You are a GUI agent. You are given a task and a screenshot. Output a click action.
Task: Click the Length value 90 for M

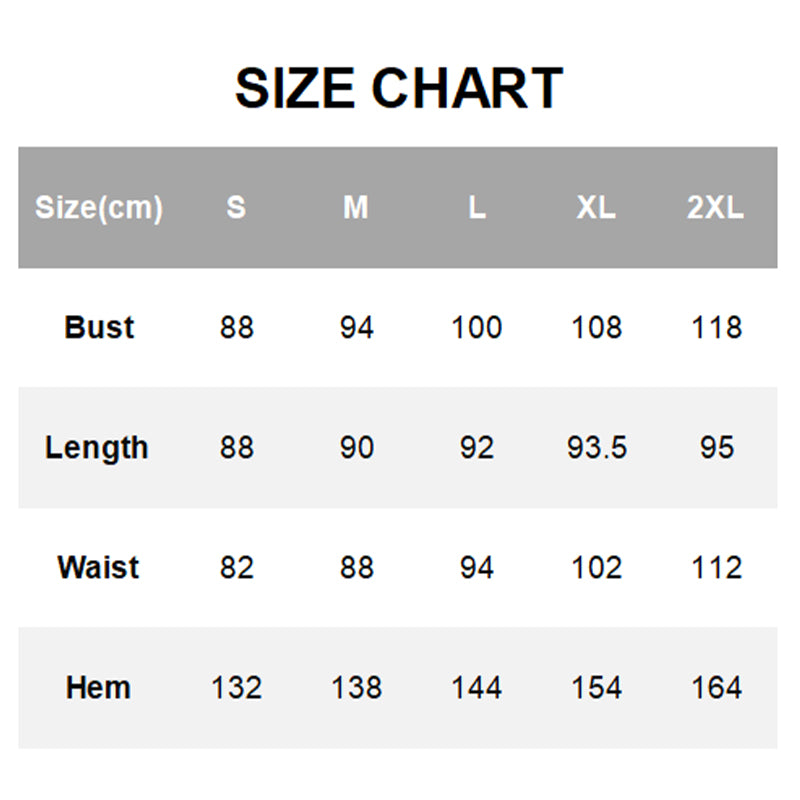[x=356, y=448]
